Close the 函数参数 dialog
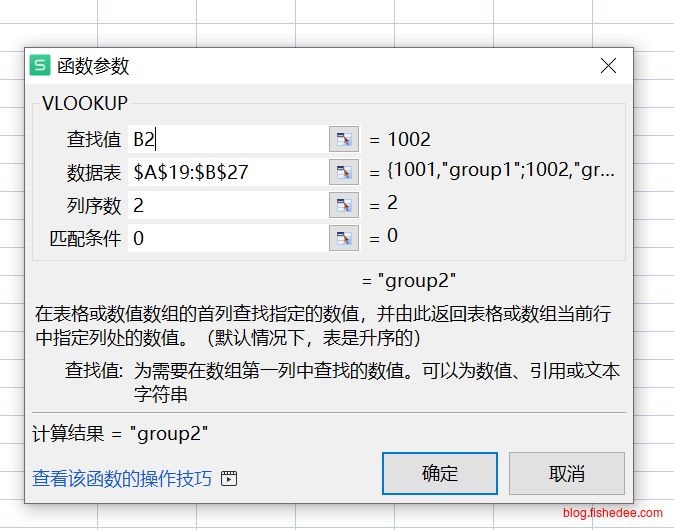 (x=608, y=66)
